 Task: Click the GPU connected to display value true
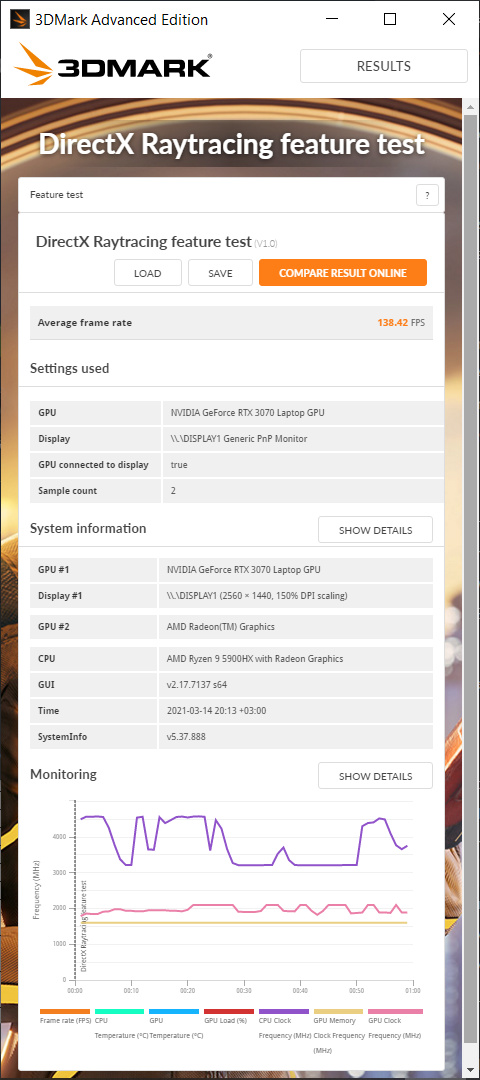click(x=179, y=465)
